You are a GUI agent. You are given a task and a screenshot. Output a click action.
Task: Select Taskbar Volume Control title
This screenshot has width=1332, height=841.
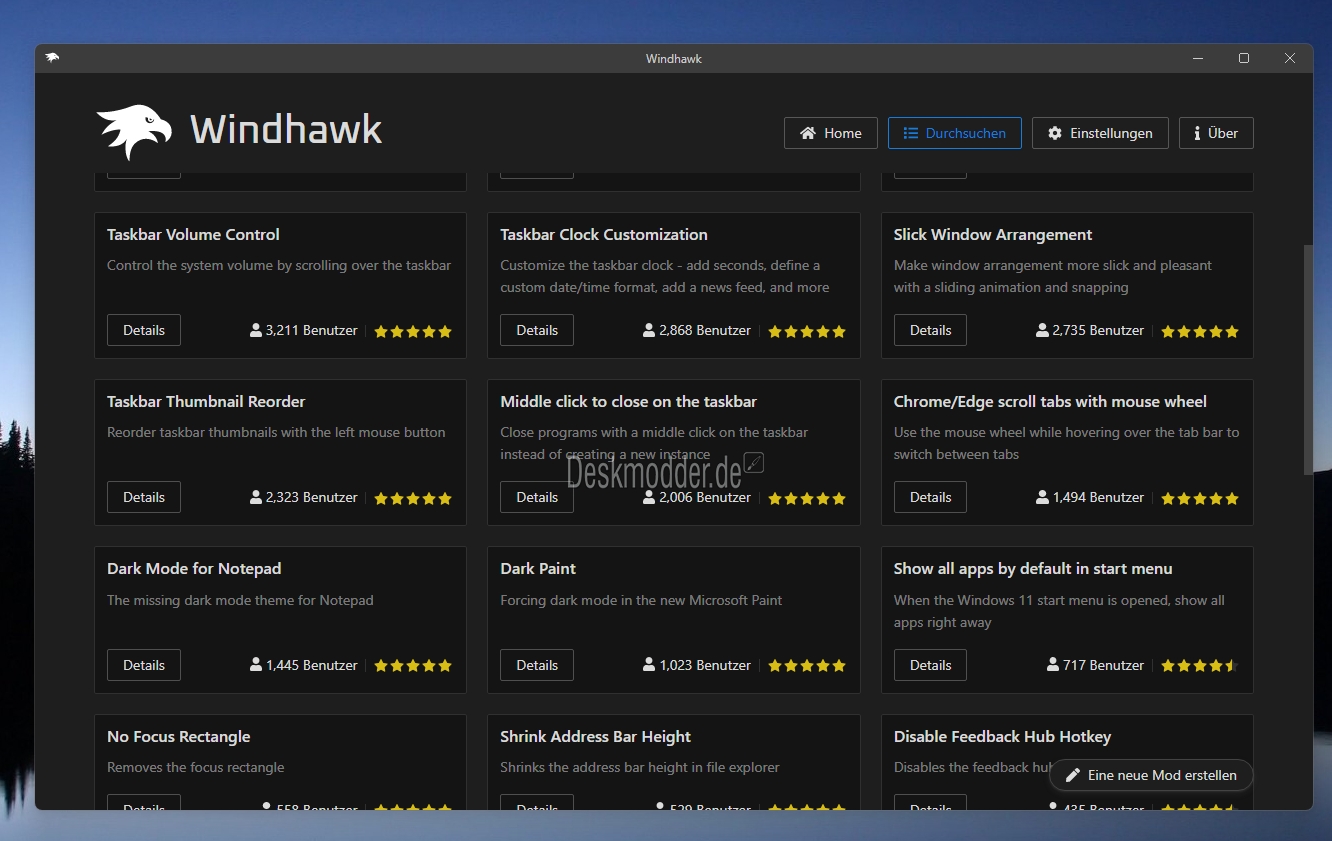(x=193, y=235)
